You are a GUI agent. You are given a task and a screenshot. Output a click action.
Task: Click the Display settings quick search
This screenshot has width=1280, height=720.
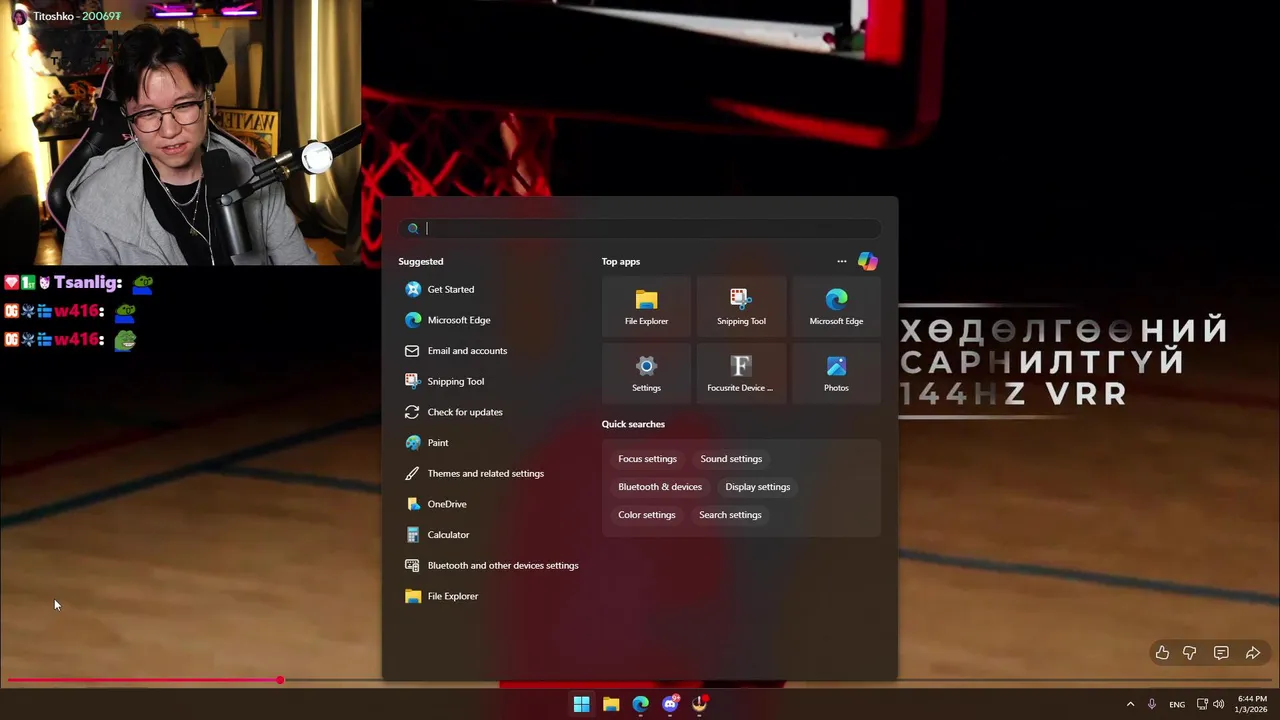click(x=758, y=487)
